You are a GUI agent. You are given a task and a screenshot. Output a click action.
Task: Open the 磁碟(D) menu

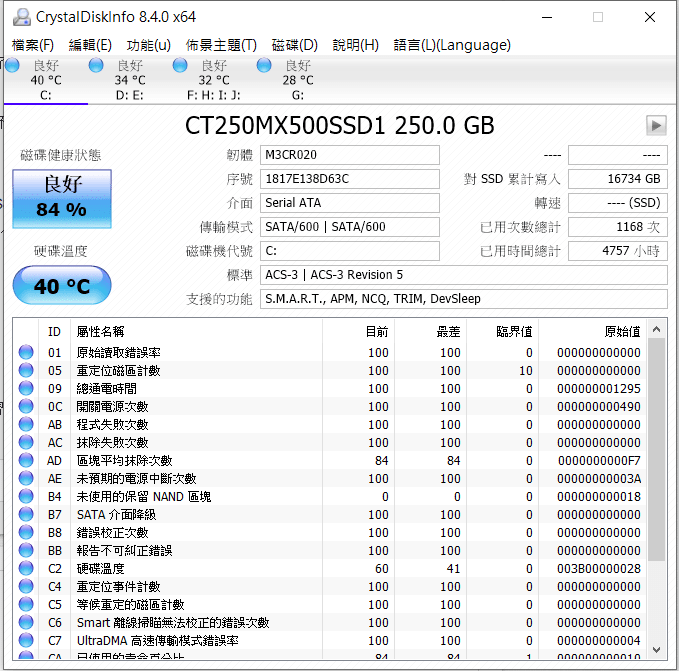[295, 45]
